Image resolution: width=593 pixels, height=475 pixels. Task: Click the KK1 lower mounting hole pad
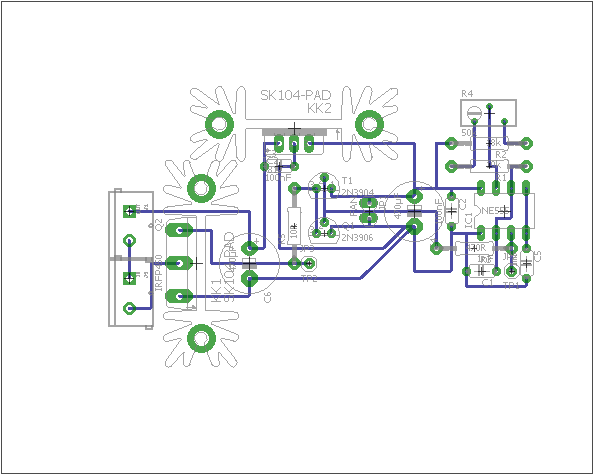click(202, 338)
